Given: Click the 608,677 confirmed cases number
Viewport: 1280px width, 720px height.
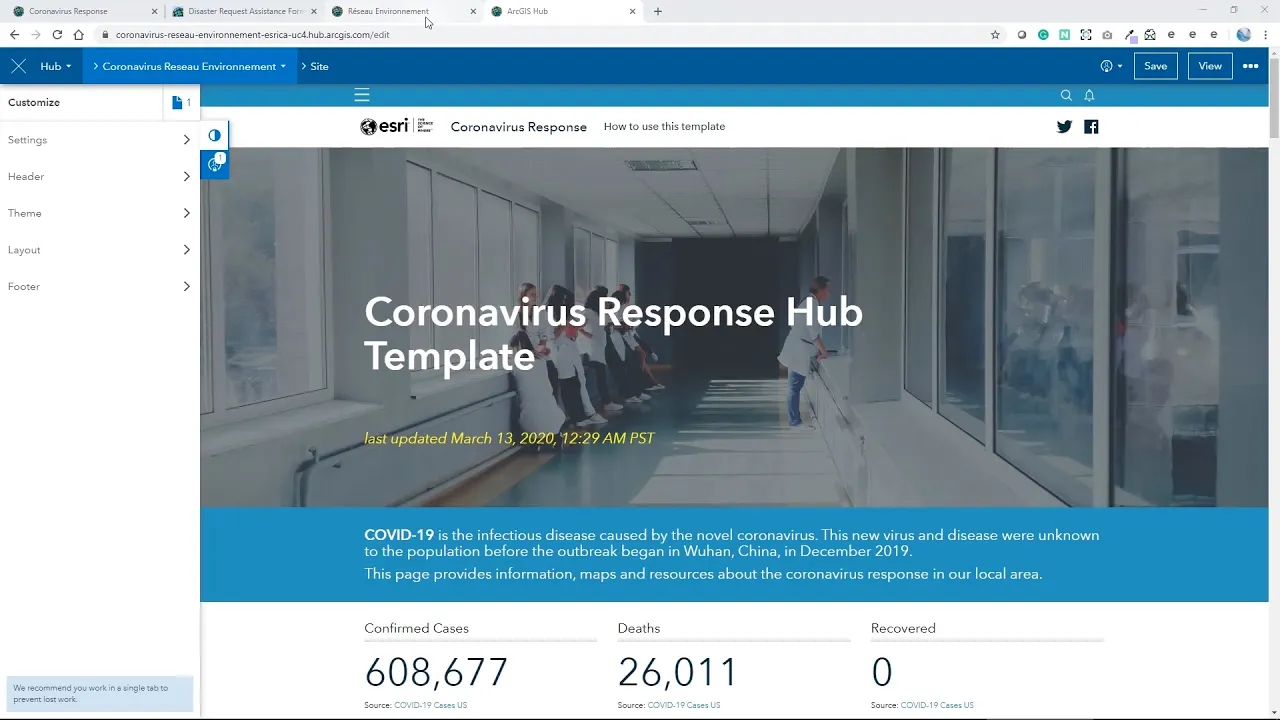Looking at the screenshot, I should [436, 672].
